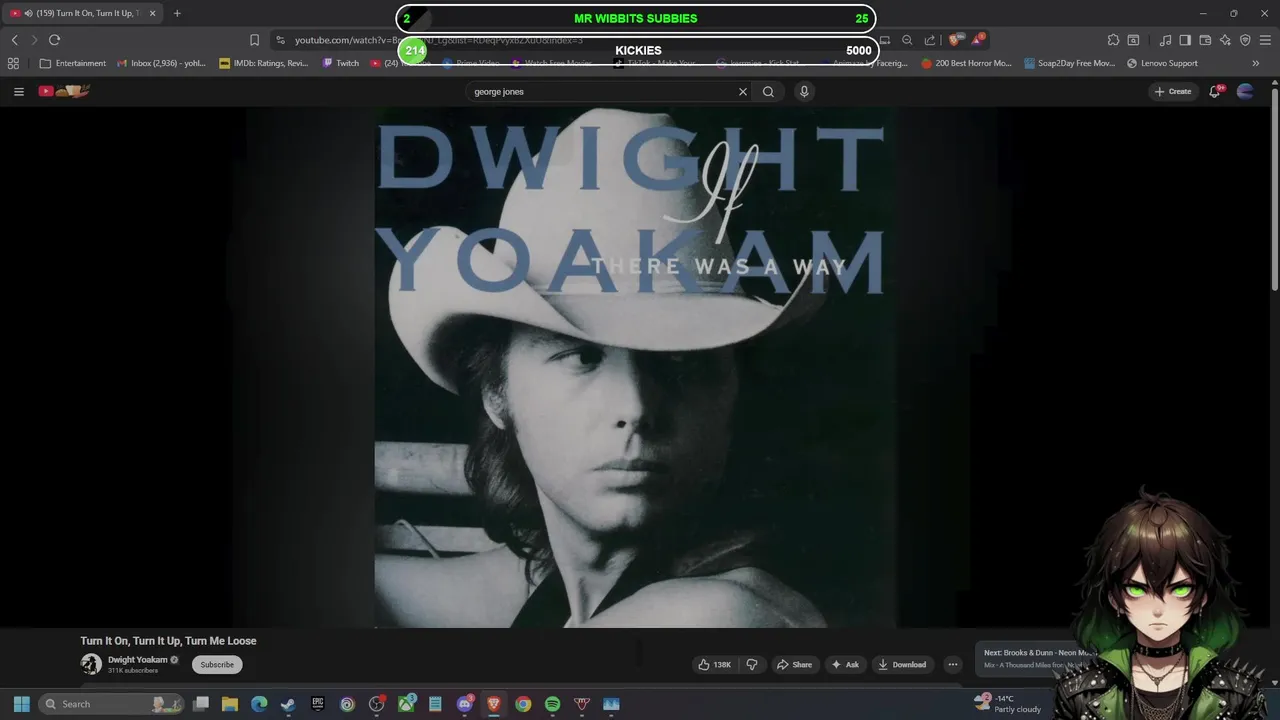Open Steam from taskbar
This screenshot has width=1280, height=720.
coord(288,704)
